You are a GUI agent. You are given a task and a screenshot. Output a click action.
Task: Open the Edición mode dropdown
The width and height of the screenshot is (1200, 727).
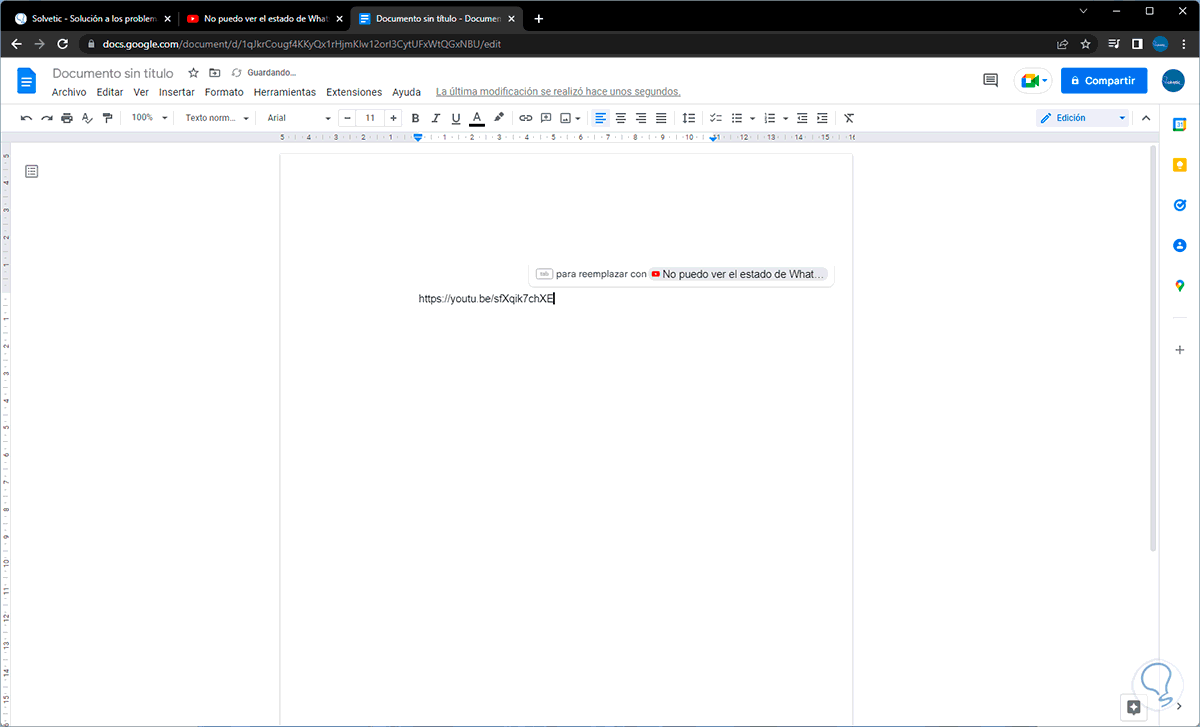[1083, 118]
